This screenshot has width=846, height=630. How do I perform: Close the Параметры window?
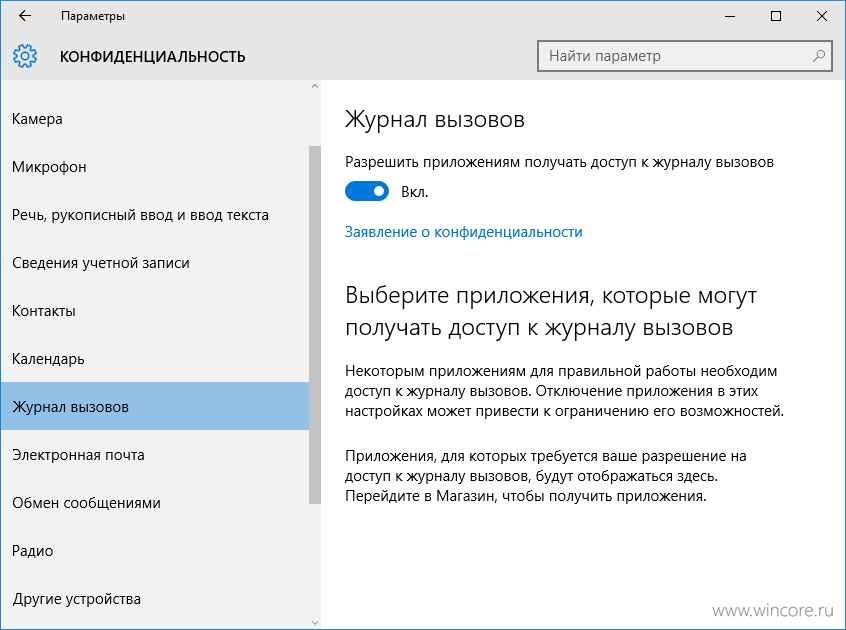click(x=822, y=16)
